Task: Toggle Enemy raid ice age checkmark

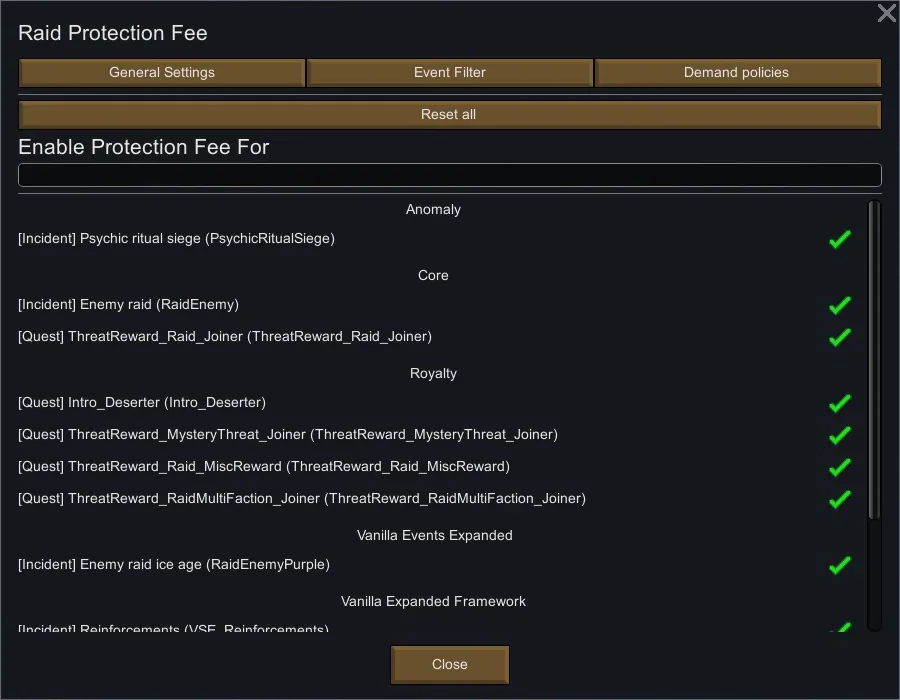Action: [839, 565]
